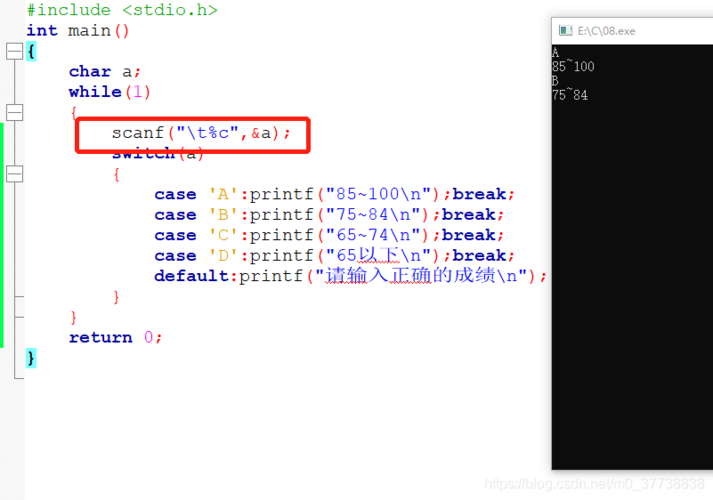The image size is (713, 500).
Task: Click the case 'A' printf line
Action: point(334,194)
